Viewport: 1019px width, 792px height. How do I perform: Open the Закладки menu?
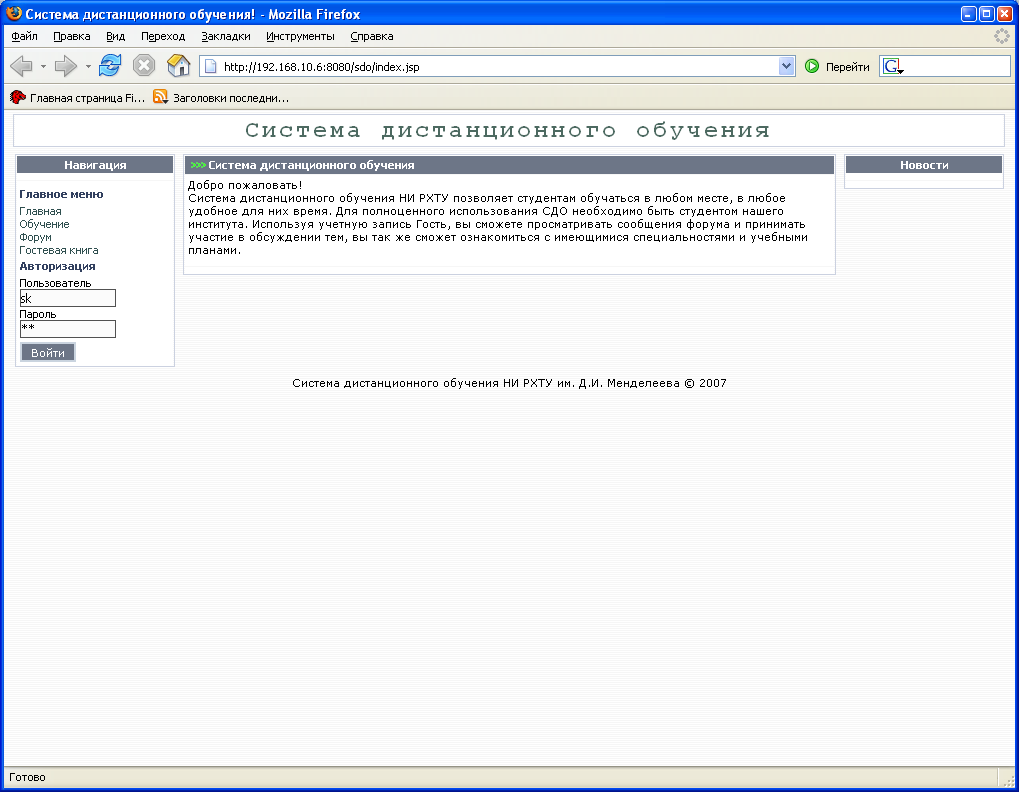[x=226, y=36]
